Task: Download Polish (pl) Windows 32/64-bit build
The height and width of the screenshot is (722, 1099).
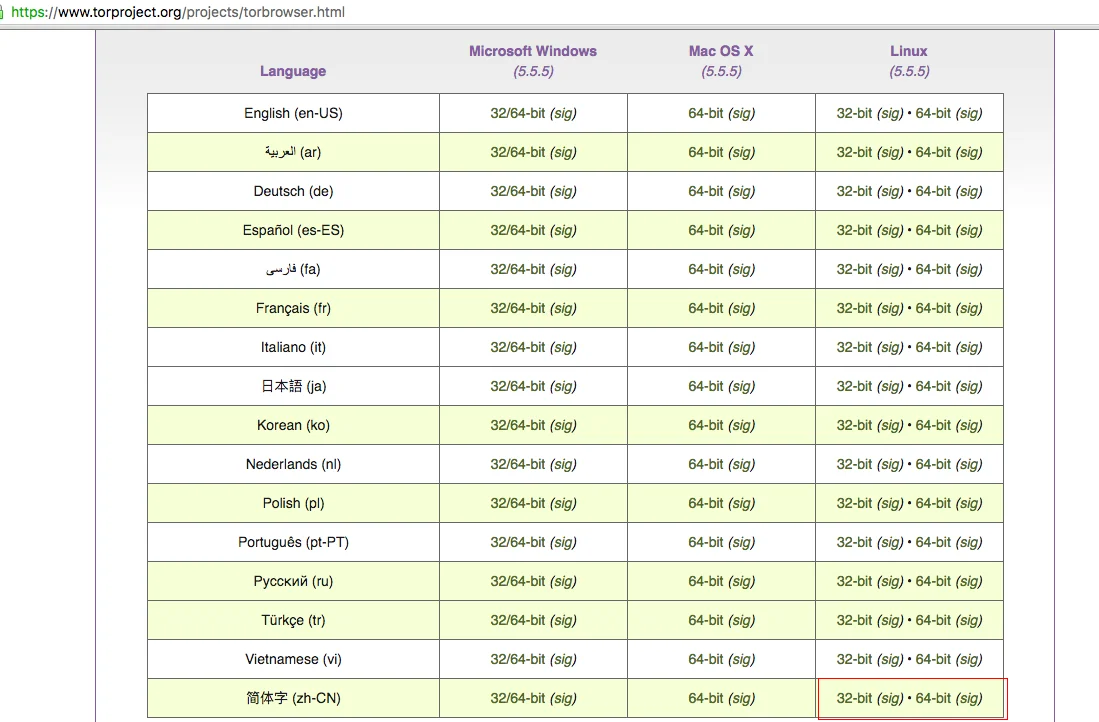Action: (517, 503)
